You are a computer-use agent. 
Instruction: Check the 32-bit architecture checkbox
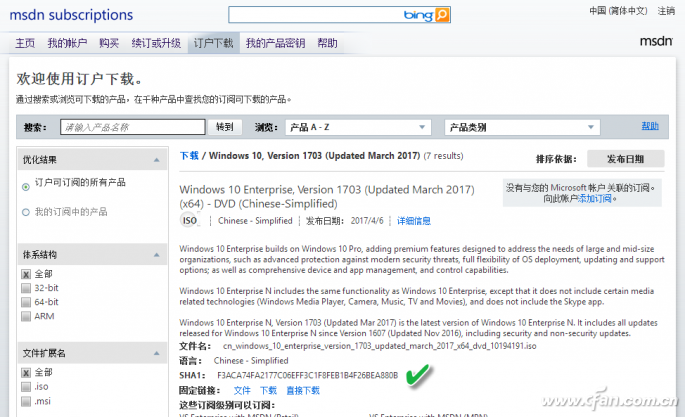click(26, 288)
